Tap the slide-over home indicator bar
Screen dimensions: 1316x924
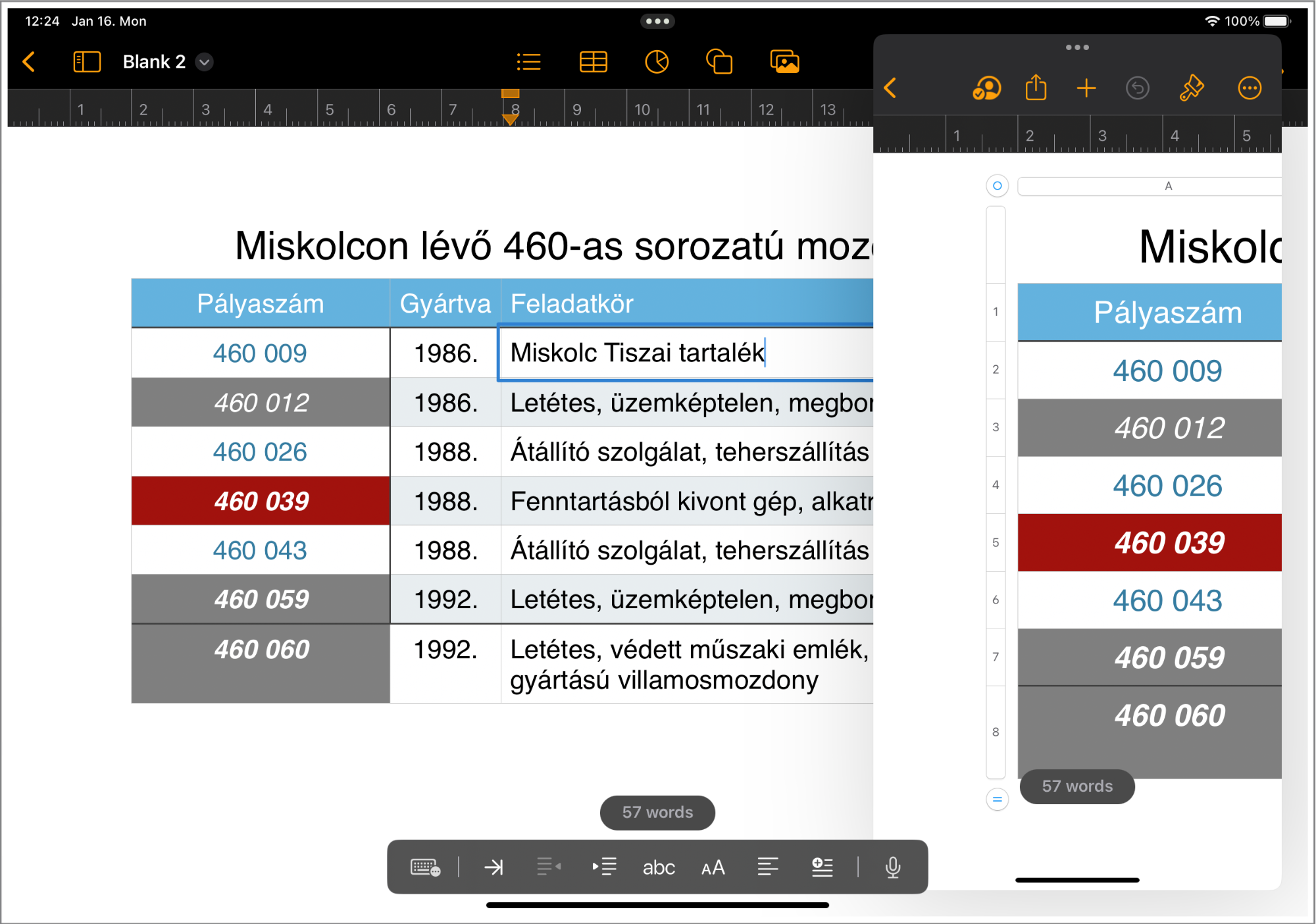click(x=1077, y=880)
